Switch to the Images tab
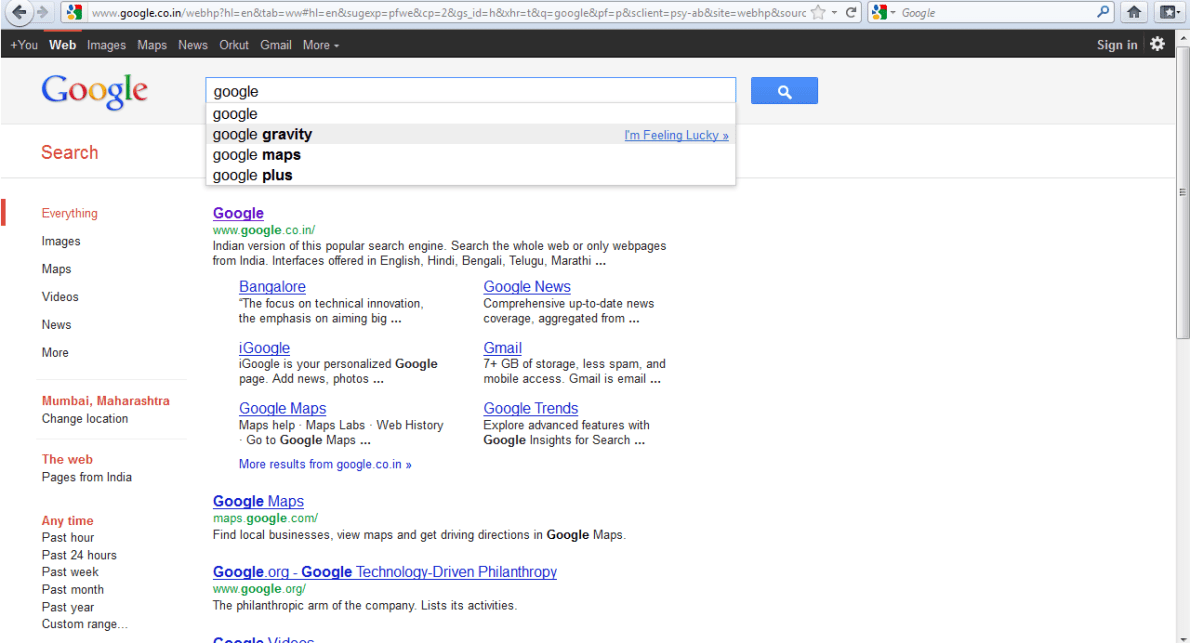The image size is (1190, 643). pyautogui.click(x=106, y=44)
